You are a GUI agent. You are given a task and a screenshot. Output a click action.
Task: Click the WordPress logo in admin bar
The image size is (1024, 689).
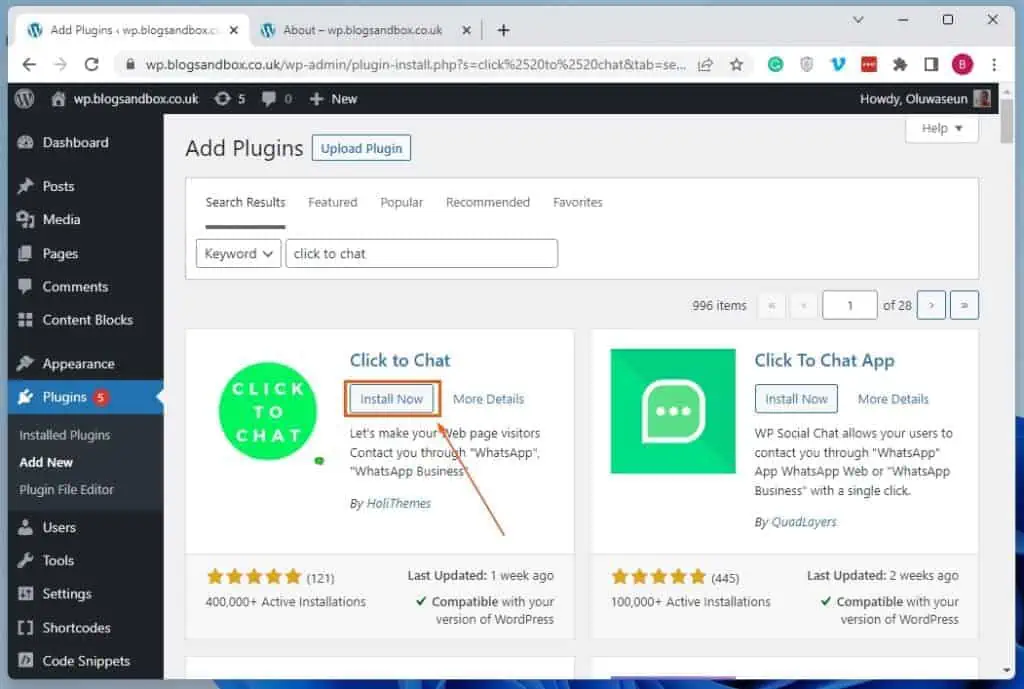(25, 99)
